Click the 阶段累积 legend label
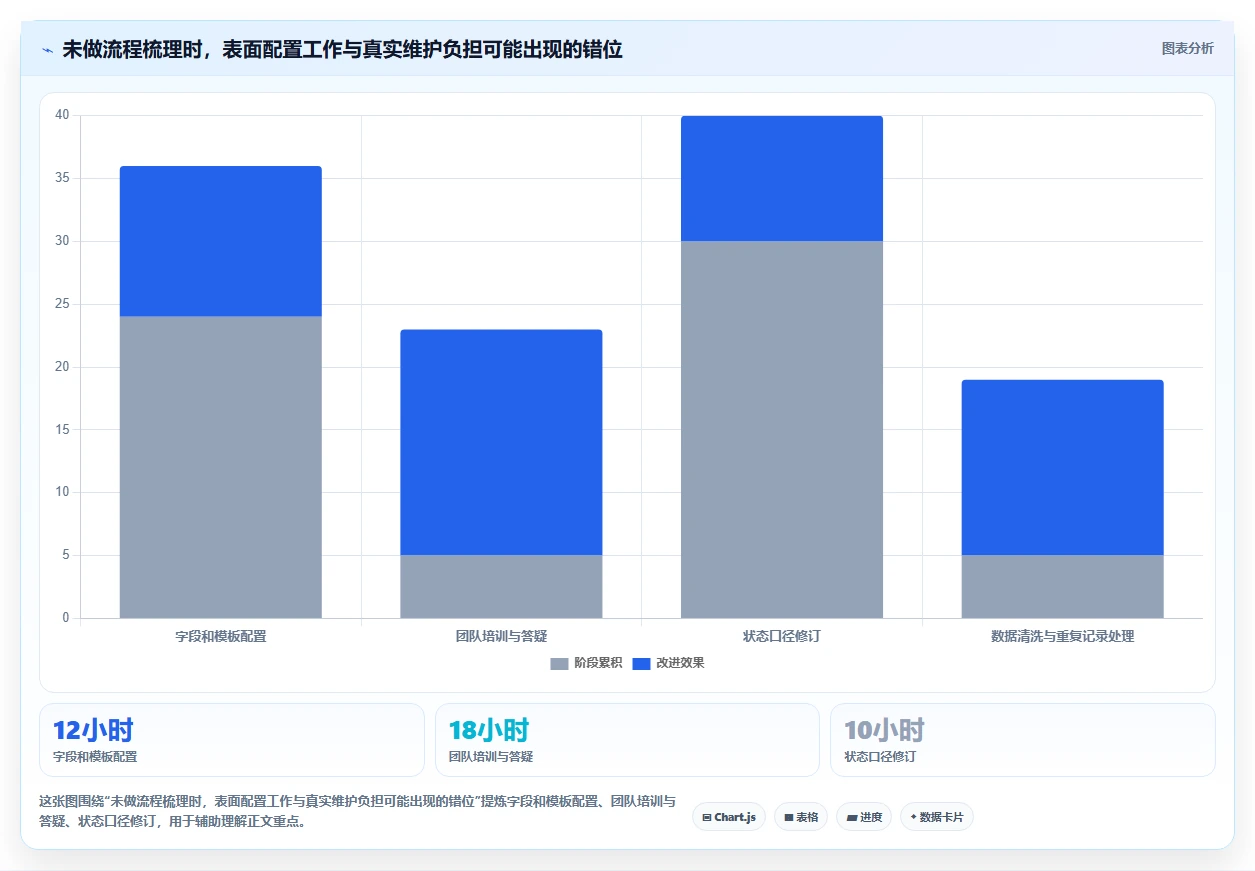The image size is (1255, 871). (598, 663)
